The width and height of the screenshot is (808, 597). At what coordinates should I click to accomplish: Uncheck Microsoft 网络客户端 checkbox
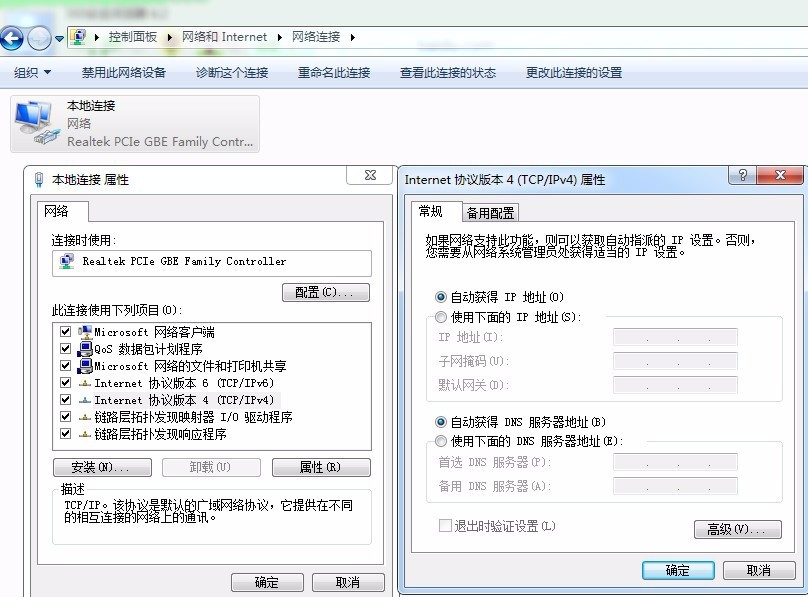pos(65,332)
